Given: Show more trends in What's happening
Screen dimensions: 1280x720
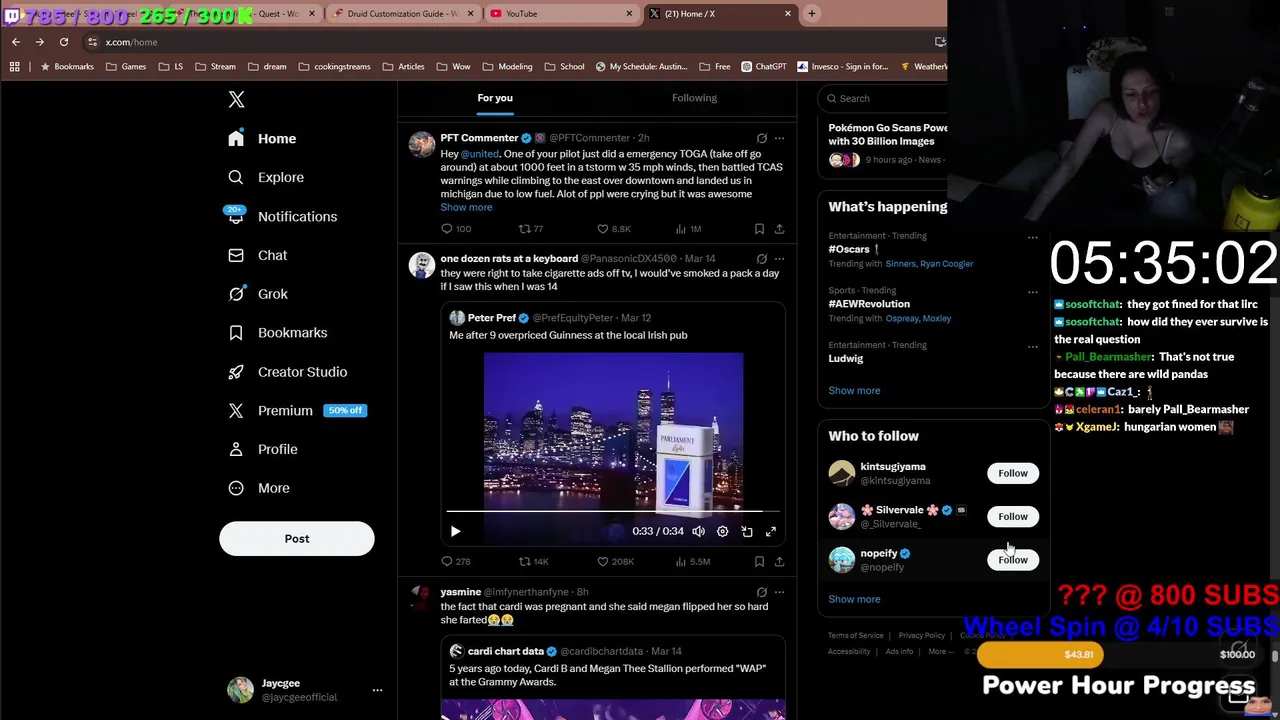Looking at the screenshot, I should 854,391.
